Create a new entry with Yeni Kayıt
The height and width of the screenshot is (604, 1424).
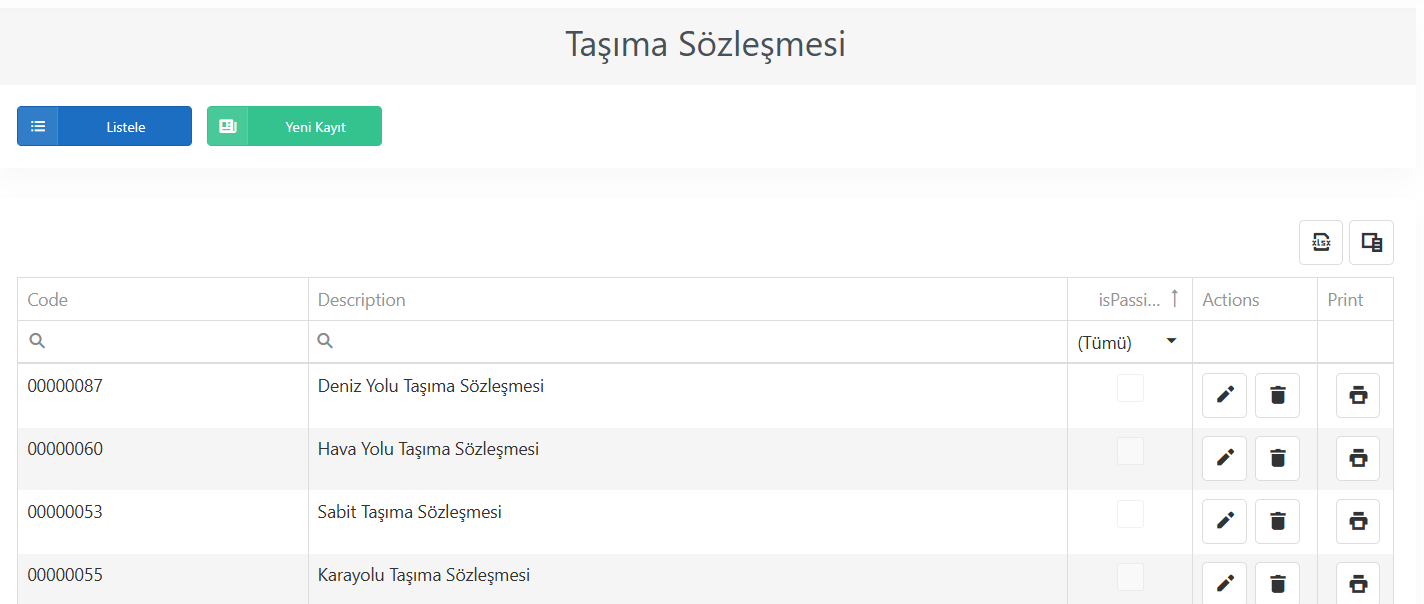[294, 126]
